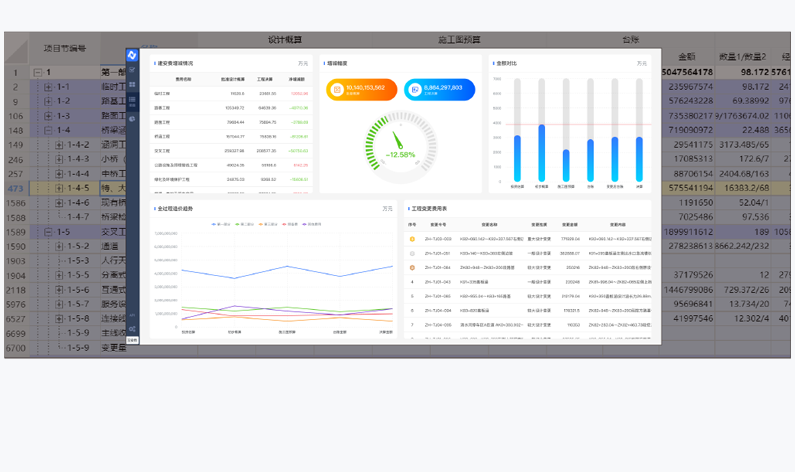This screenshot has width=795, height=472.
Task: Collapse tree row 1 in background table
Action: point(38,73)
